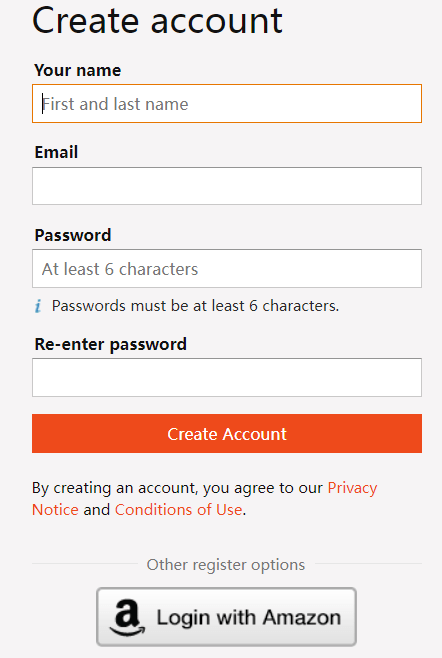Image resolution: width=442 pixels, height=658 pixels.
Task: Submit with the orange Create Account button
Action: (x=227, y=433)
